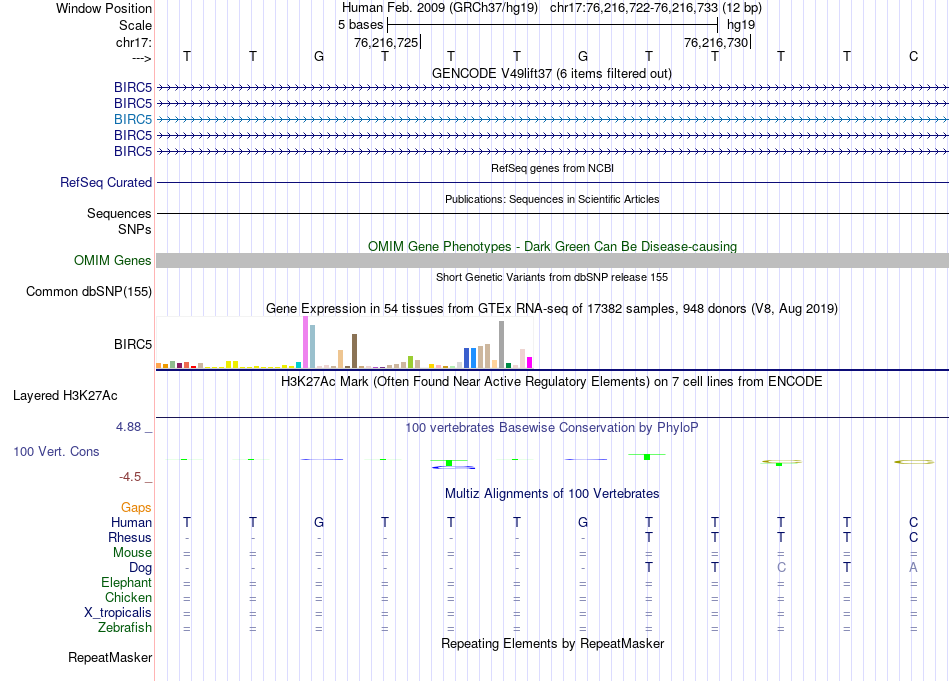Click the hg19 label beside the scale bar
This screenshot has height=681, width=950.
pos(740,25)
